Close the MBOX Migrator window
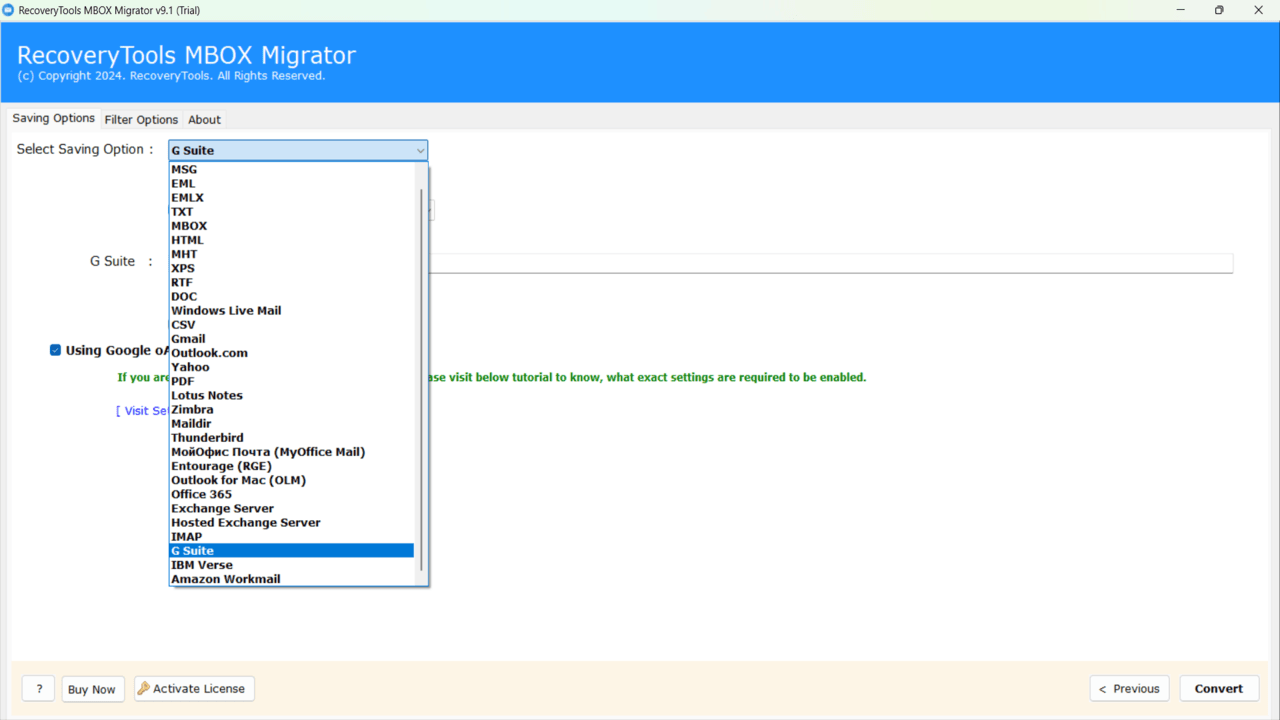 1258,10
